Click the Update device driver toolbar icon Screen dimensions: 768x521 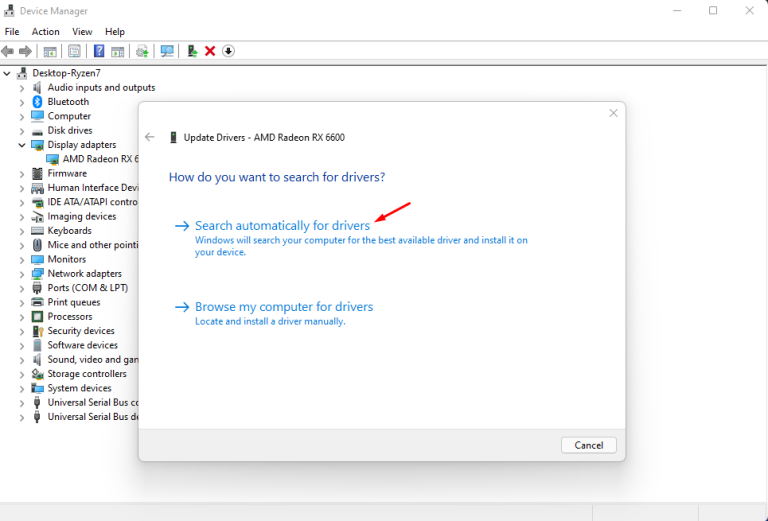click(192, 51)
